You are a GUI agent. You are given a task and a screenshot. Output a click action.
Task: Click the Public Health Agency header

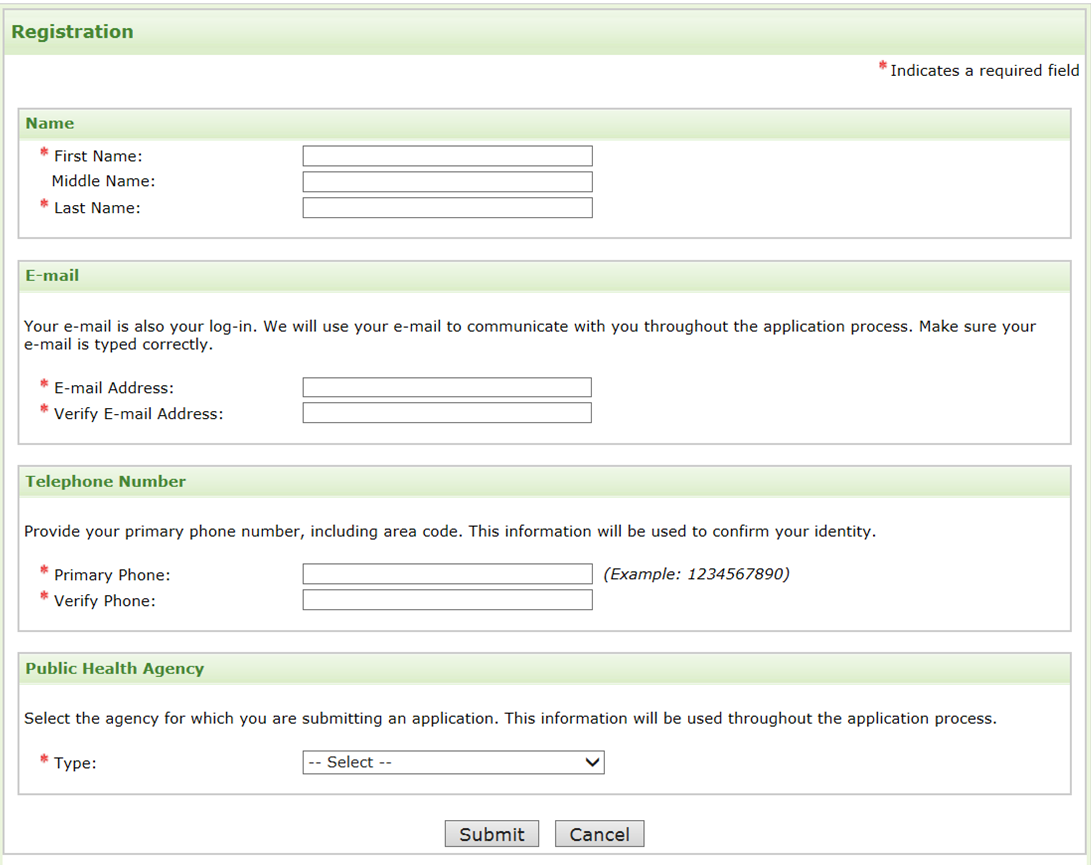click(115, 669)
